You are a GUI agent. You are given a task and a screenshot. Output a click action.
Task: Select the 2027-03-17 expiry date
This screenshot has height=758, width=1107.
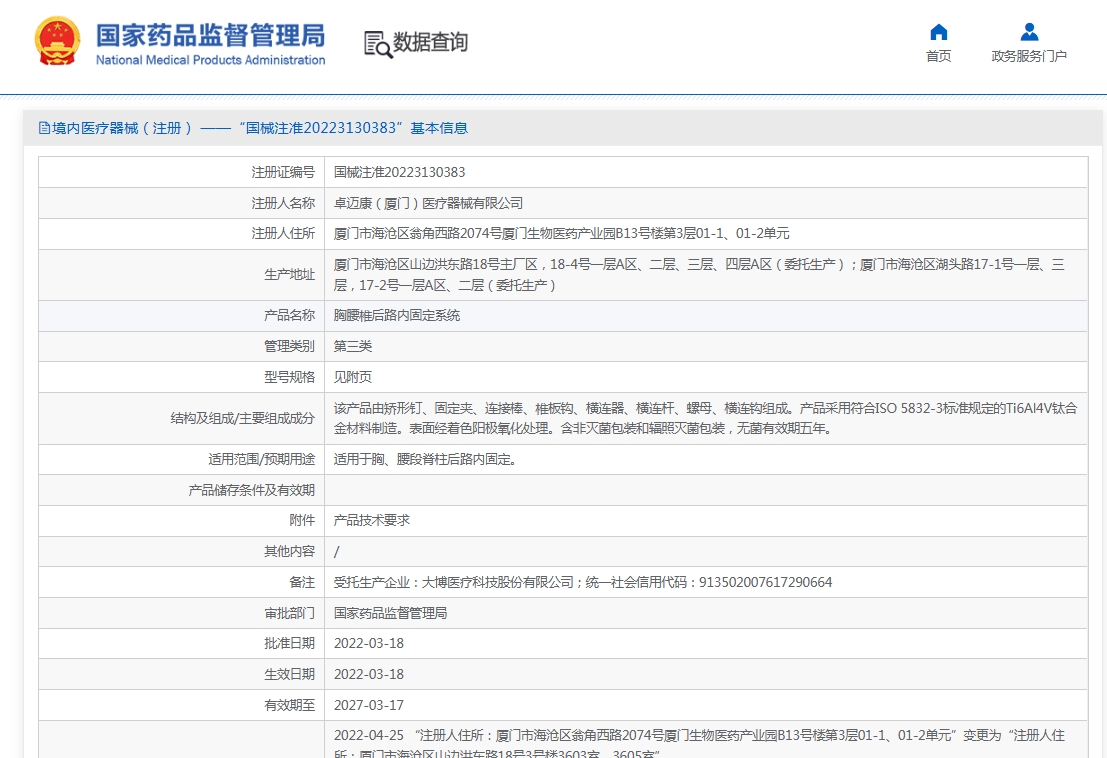(369, 705)
